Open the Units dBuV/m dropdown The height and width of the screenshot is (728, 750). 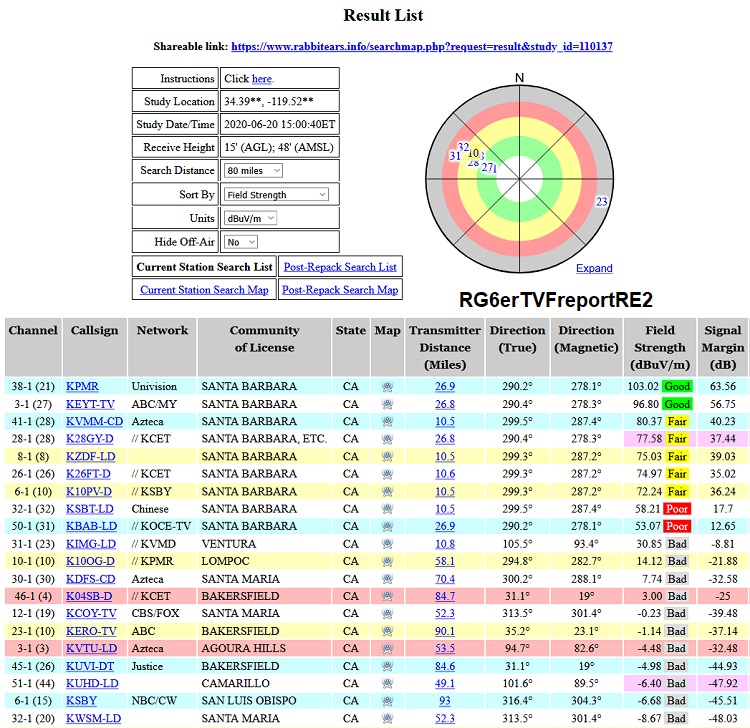tap(250, 218)
